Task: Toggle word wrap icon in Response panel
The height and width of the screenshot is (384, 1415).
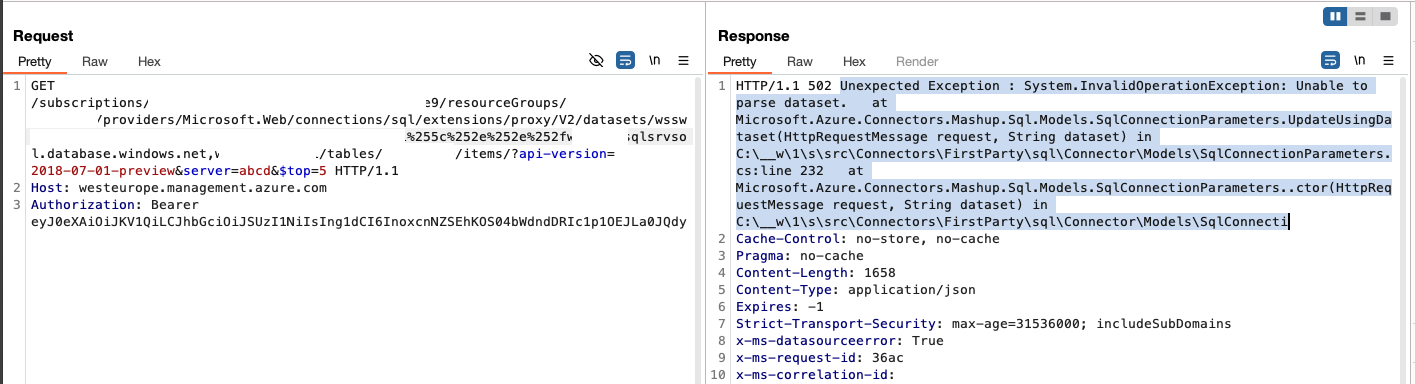Action: coord(1331,61)
